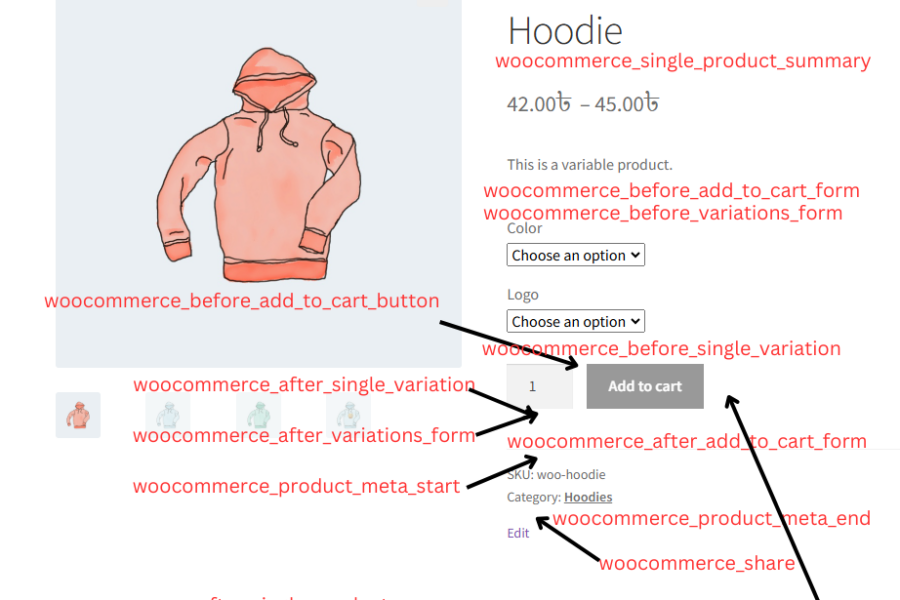Click the 'This is a variable product' description

[589, 165]
